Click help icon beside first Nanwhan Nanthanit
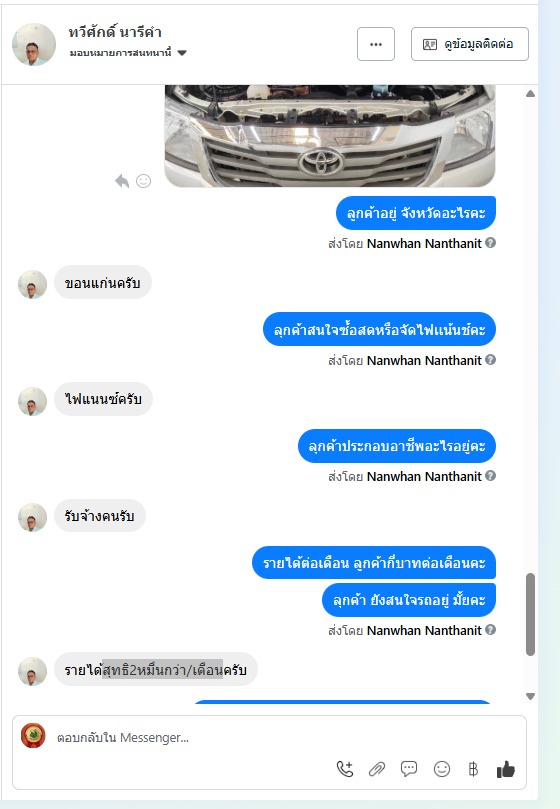This screenshot has width=560, height=809. pyautogui.click(x=491, y=242)
